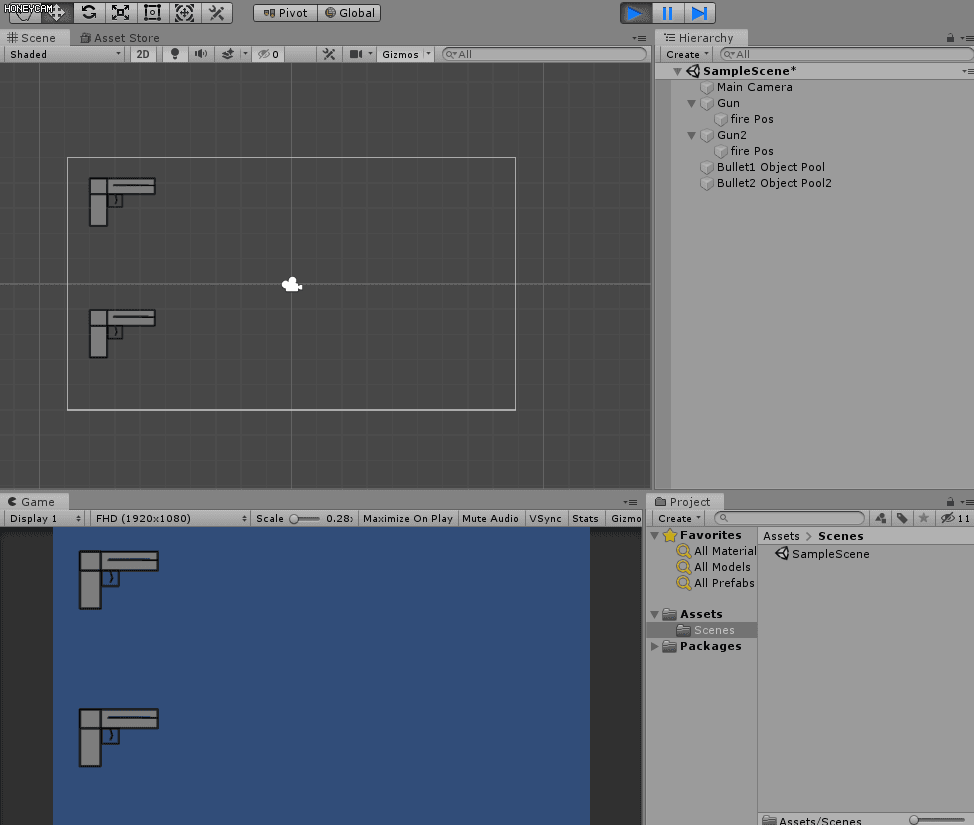Switch to the Asset Store tab
Viewport: 974px width, 825px height.
coord(120,38)
